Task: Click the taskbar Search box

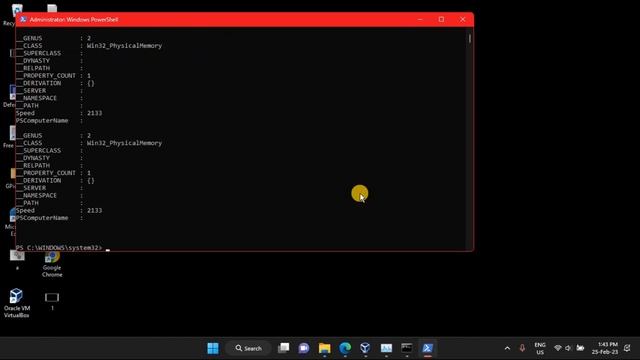Action: (x=248, y=348)
